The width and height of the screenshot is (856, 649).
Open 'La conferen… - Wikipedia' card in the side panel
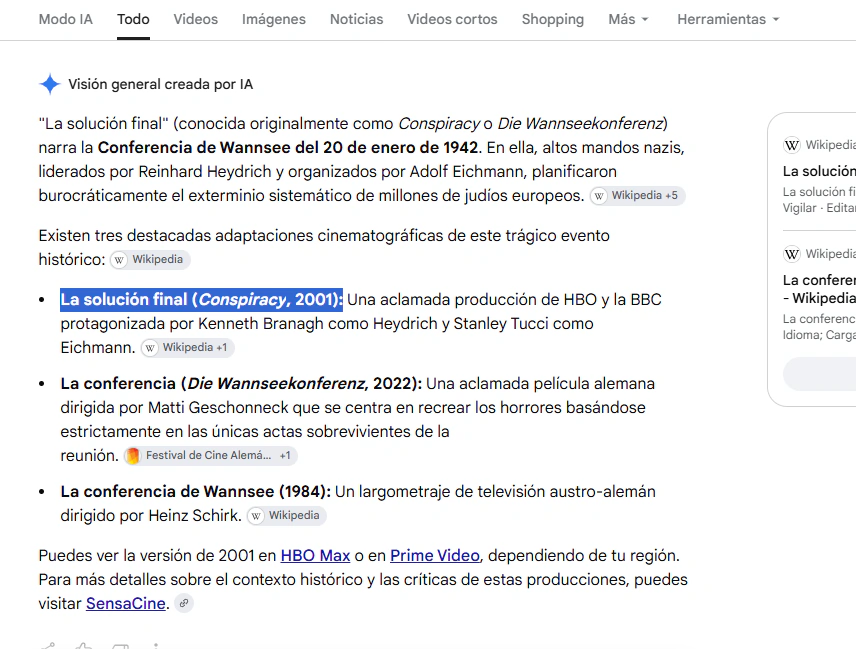coord(819,293)
